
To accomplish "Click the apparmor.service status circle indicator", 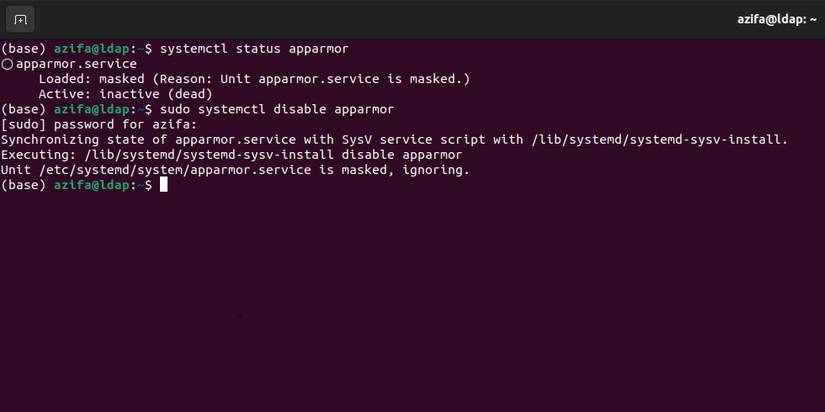I will [7, 64].
